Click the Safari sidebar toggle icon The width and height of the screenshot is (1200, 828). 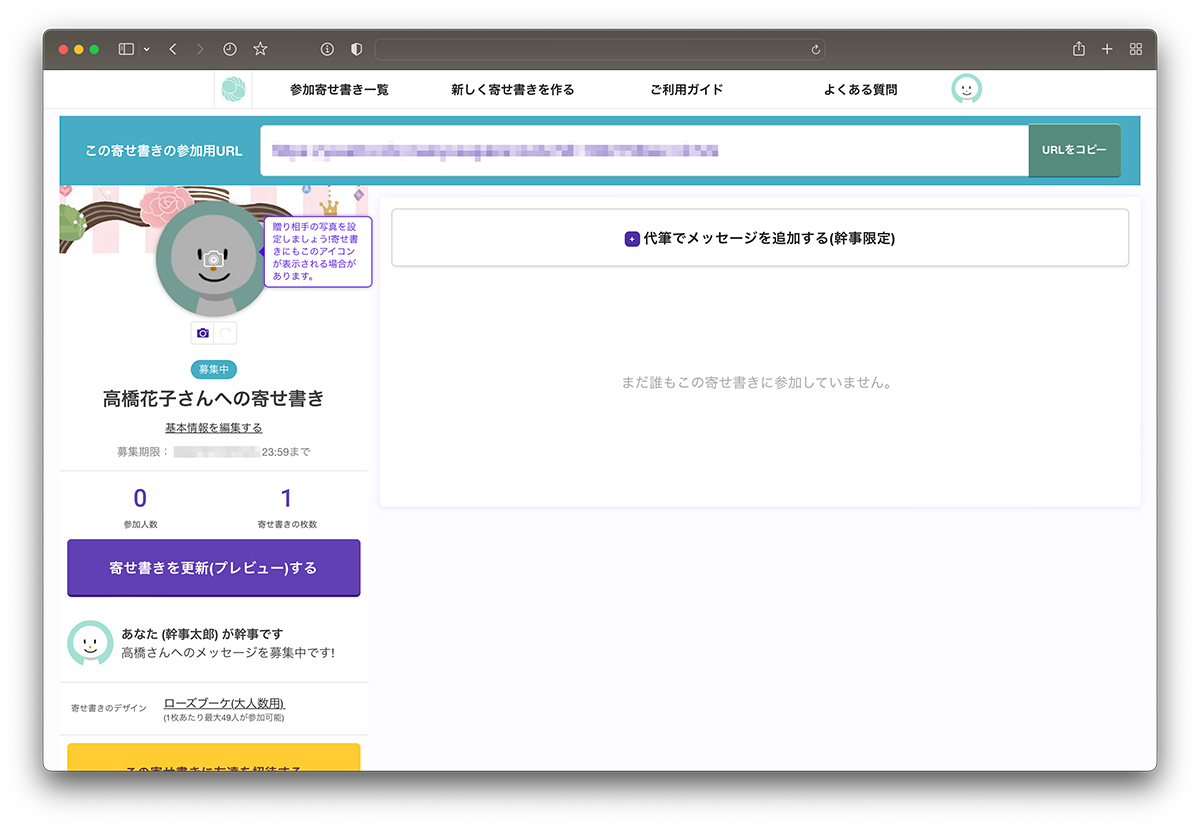coord(127,49)
